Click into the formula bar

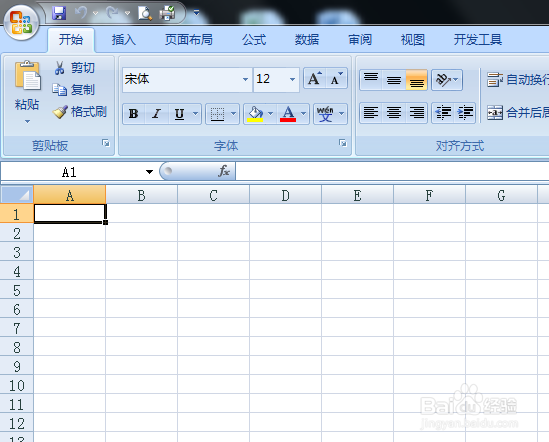392,172
